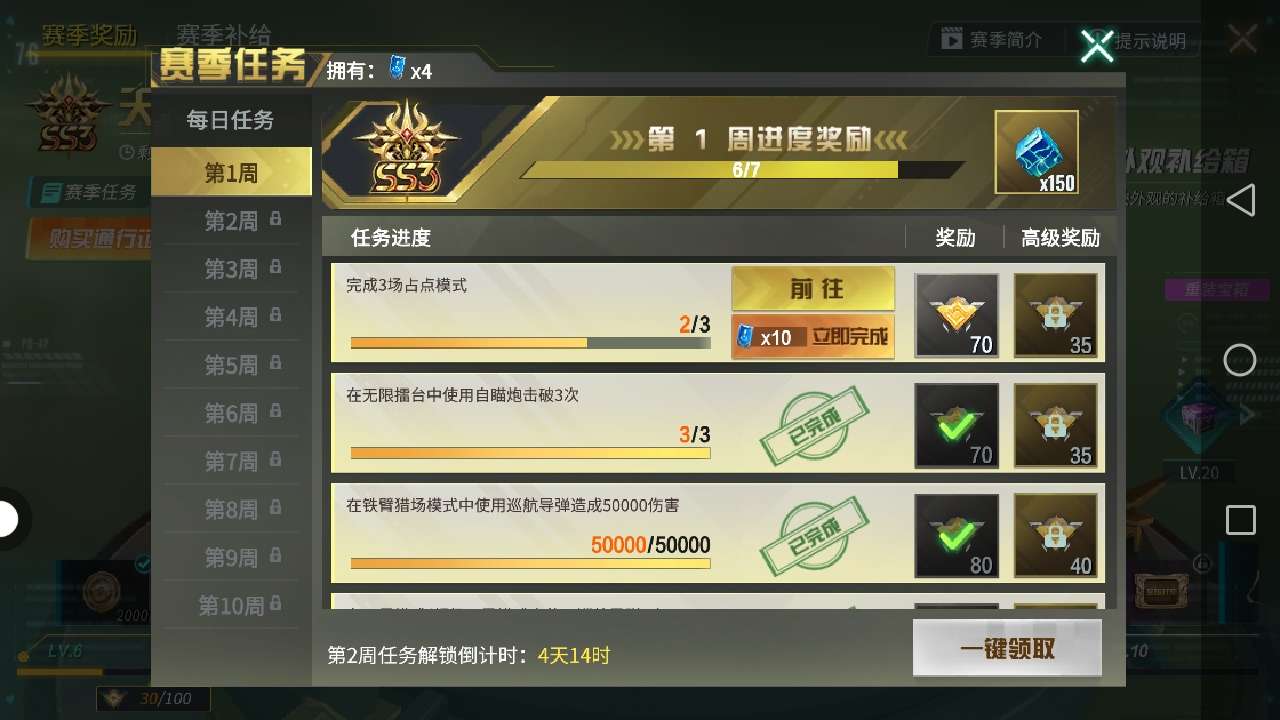The height and width of the screenshot is (720, 1280).
Task: Select the locked premium reward showing 40
Action: point(1056,536)
